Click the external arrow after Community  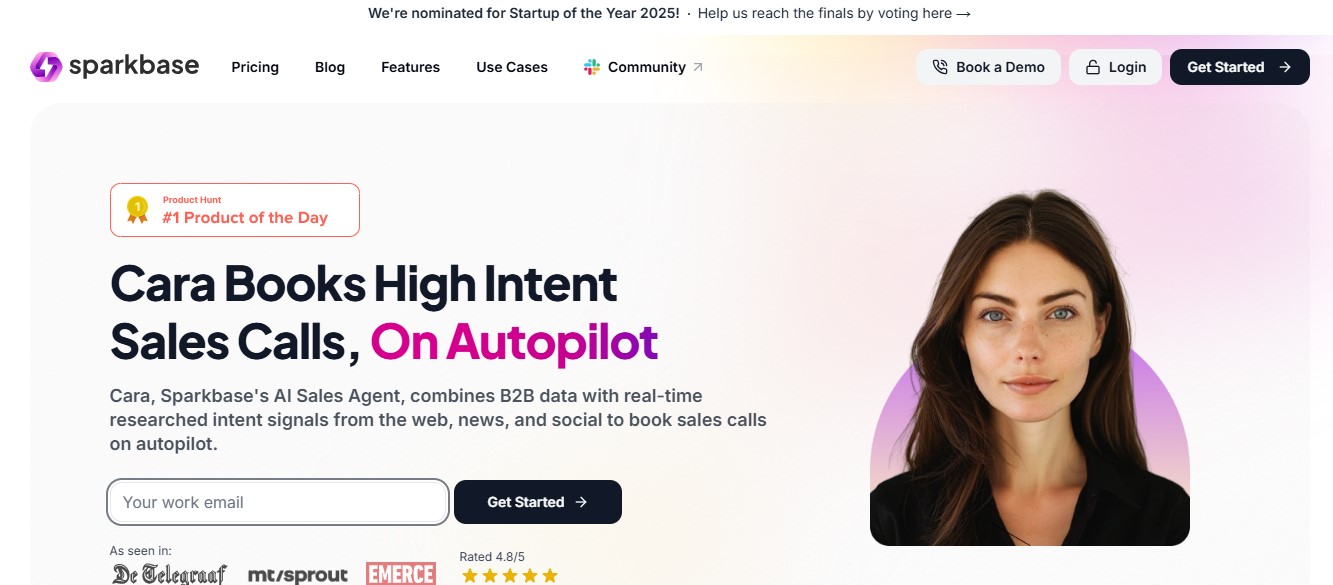(698, 67)
